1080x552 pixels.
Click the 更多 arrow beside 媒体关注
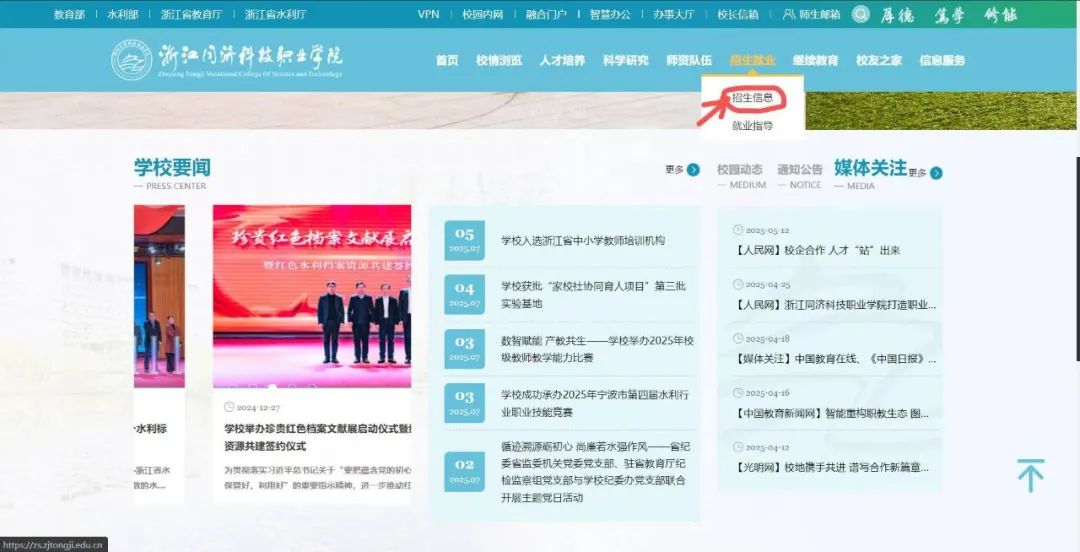click(x=936, y=173)
